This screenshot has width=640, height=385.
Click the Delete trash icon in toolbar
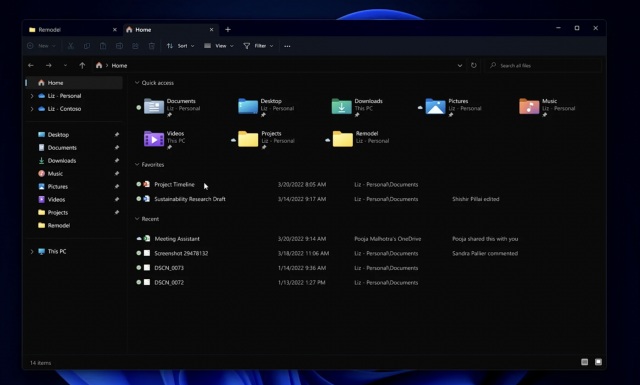[x=151, y=46]
